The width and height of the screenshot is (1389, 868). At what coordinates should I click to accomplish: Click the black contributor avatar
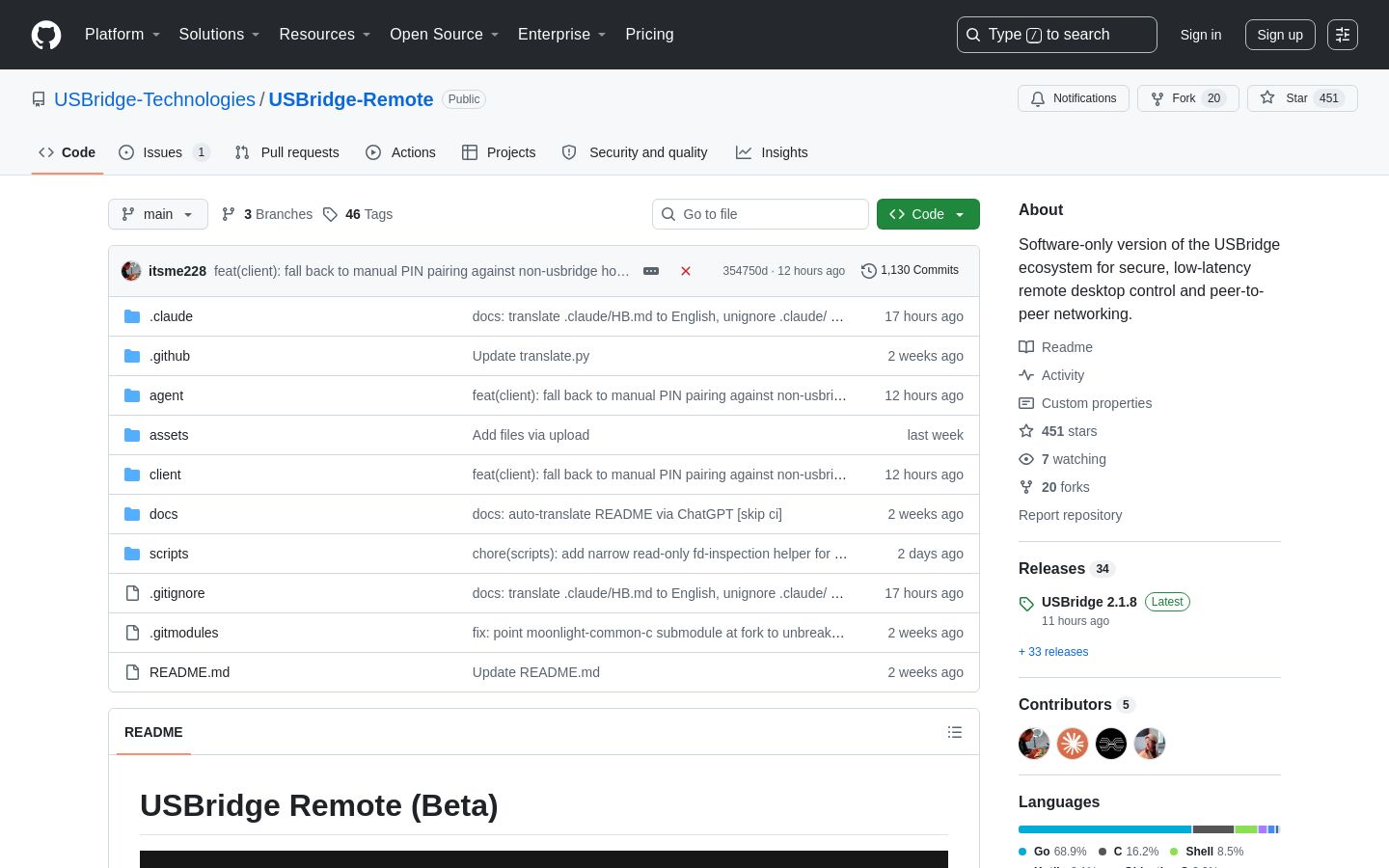click(x=1111, y=744)
